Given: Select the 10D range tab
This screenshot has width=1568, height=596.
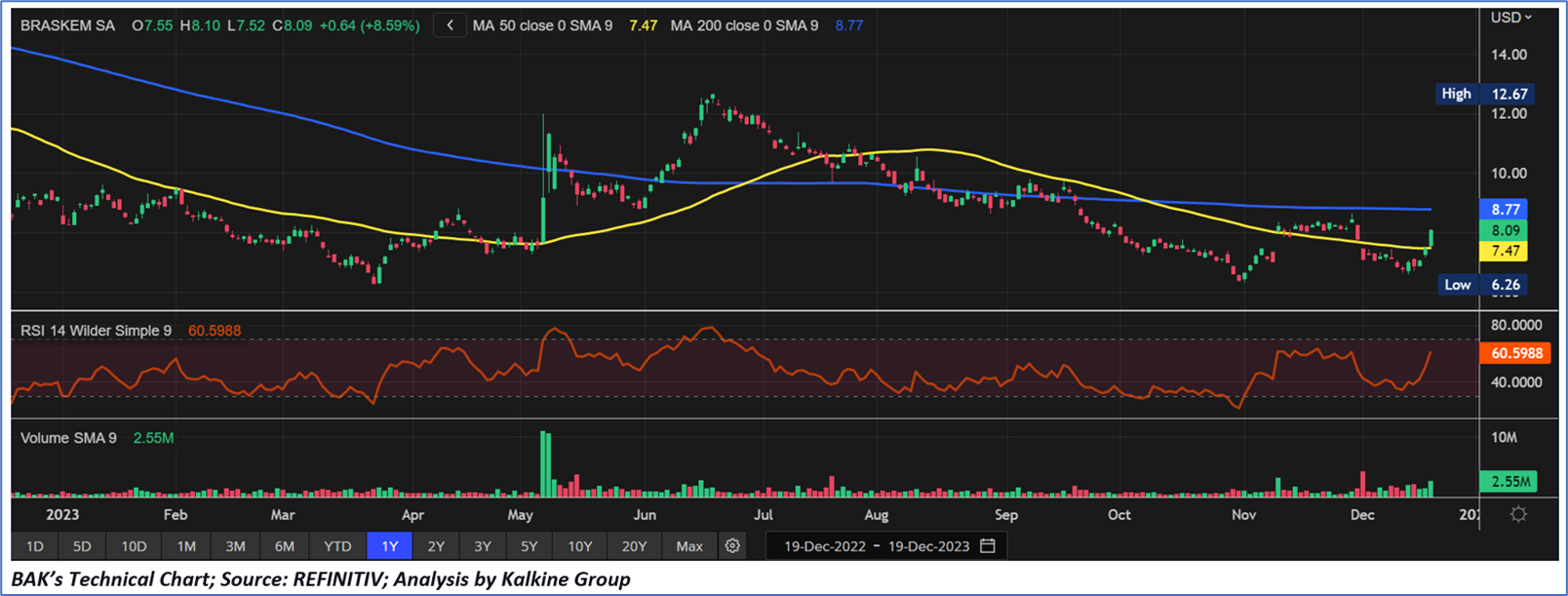Looking at the screenshot, I should 134,546.
